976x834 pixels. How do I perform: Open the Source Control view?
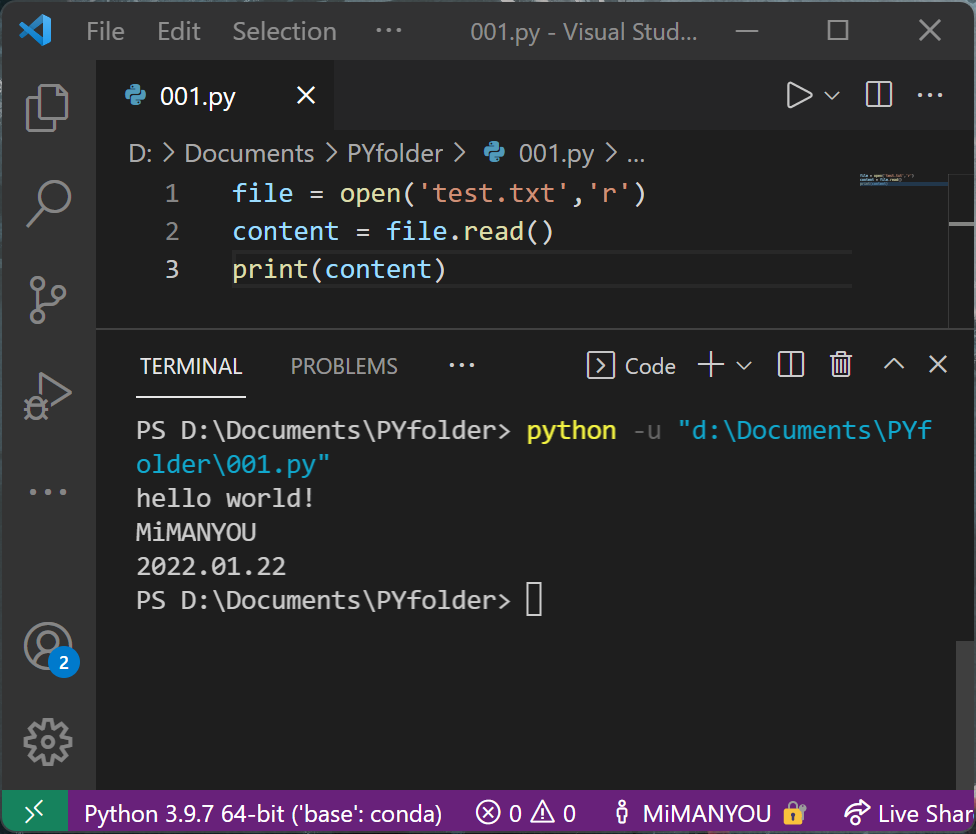click(x=47, y=300)
